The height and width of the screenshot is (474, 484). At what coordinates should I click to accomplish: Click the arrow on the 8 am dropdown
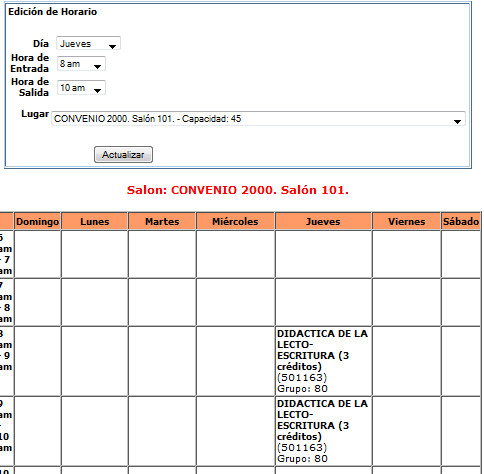[98, 67]
